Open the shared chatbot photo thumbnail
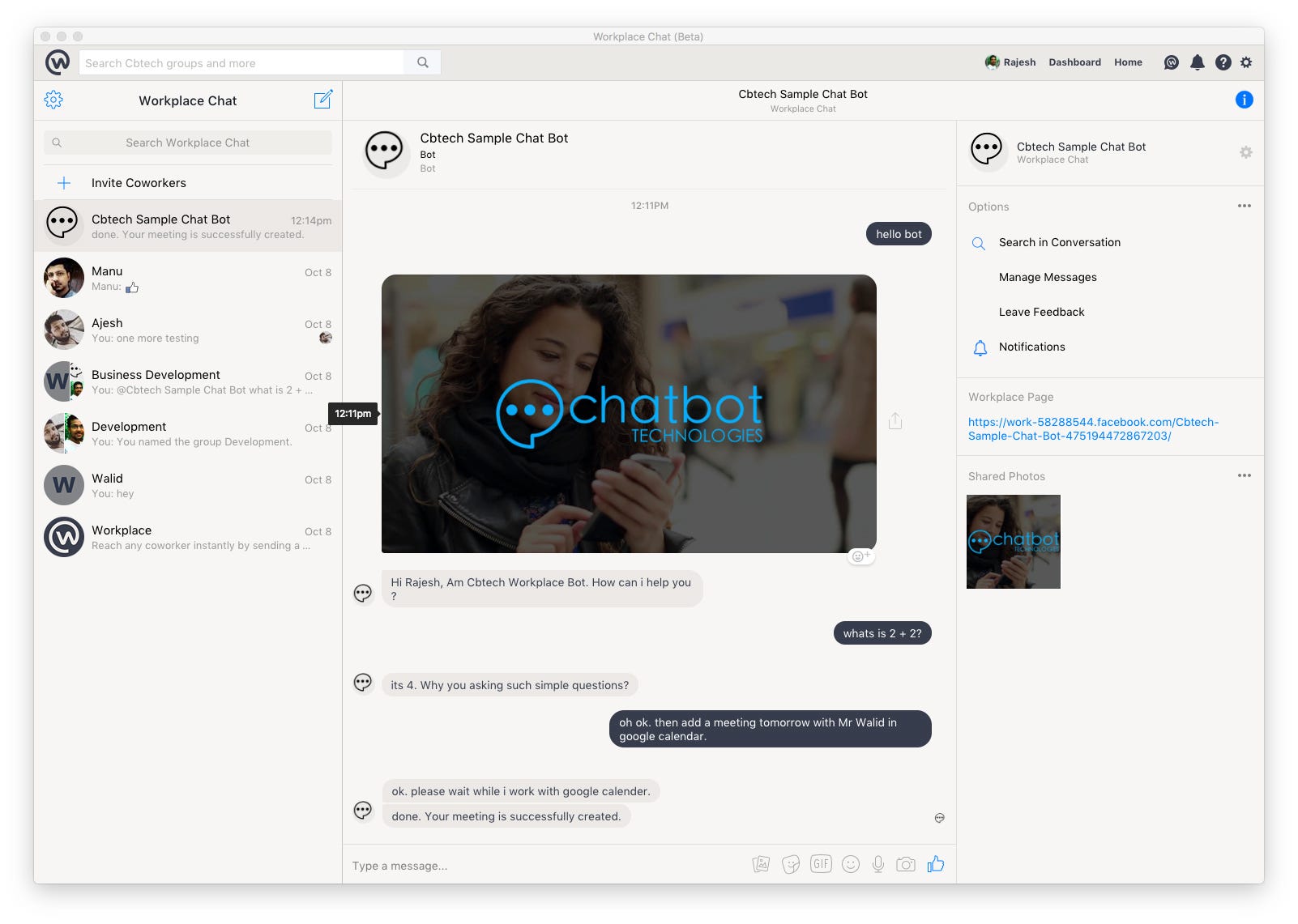Viewport: 1298px width, 924px height. pos(1013,542)
